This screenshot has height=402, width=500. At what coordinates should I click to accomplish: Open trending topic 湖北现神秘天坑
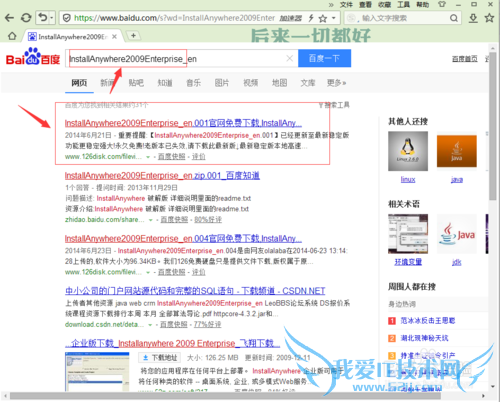coord(424,338)
